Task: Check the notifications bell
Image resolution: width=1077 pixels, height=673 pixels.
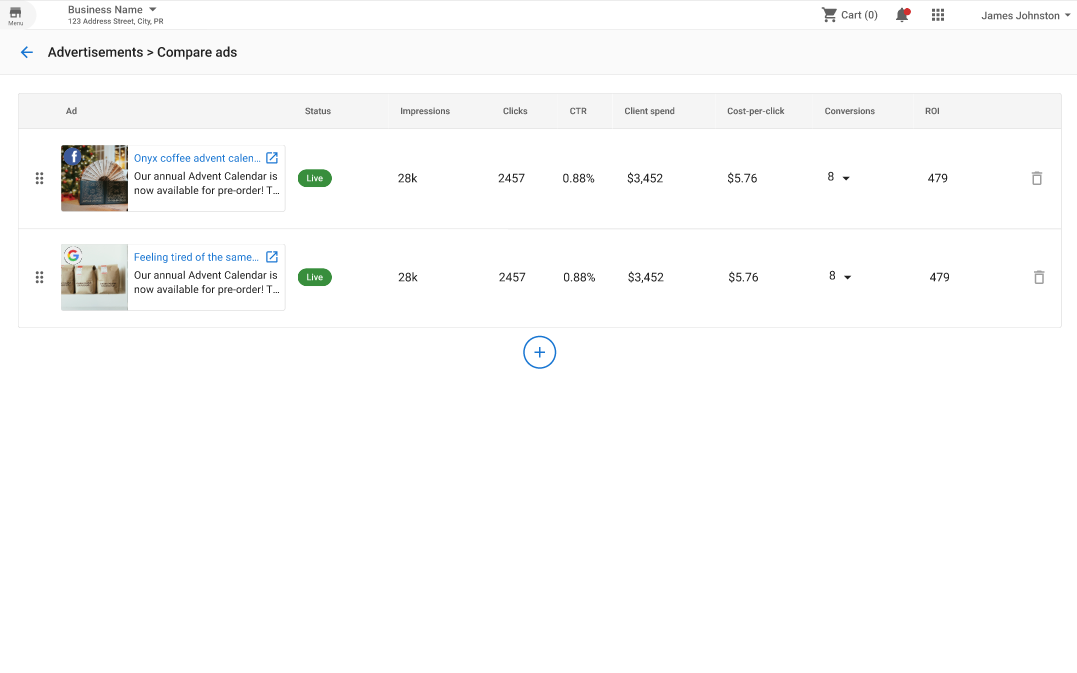Action: [x=900, y=15]
